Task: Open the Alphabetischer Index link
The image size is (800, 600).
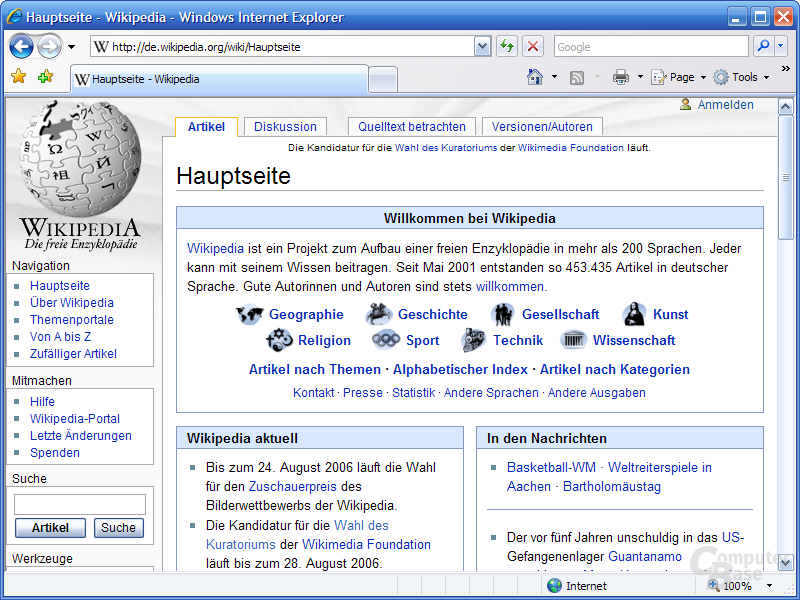Action: coord(460,369)
